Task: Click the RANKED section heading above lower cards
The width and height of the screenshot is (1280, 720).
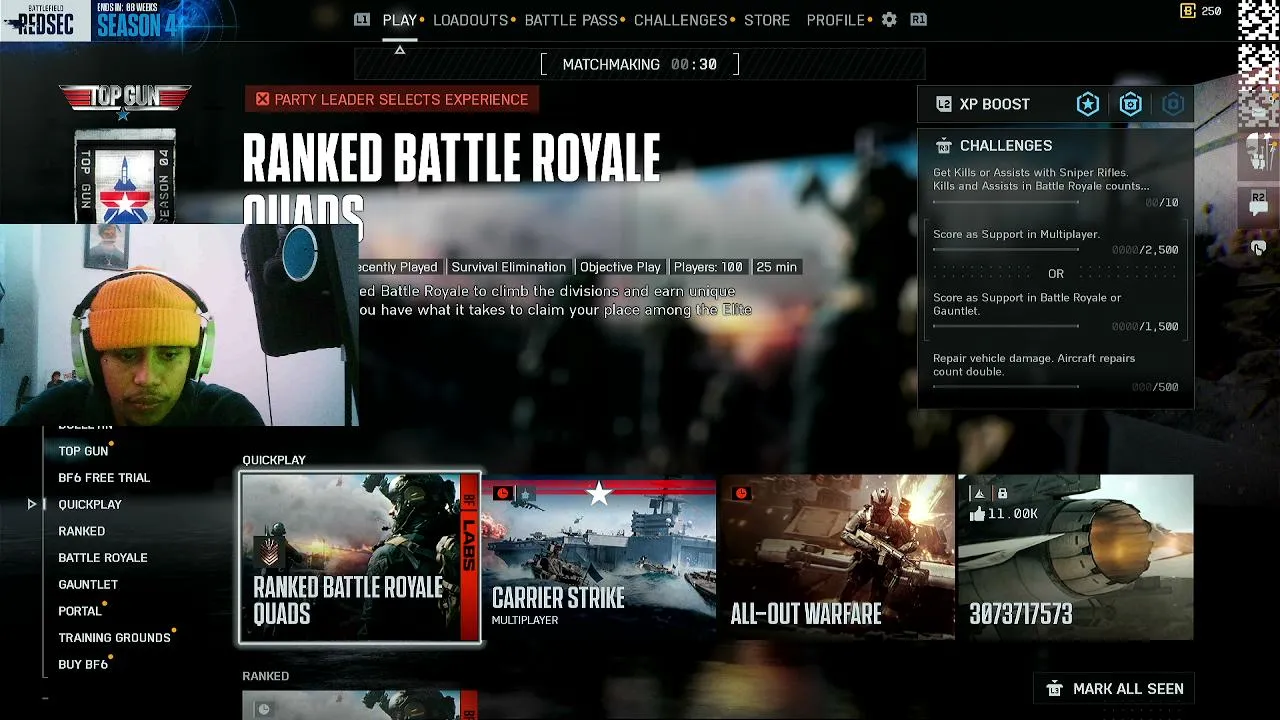Action: tap(265, 676)
